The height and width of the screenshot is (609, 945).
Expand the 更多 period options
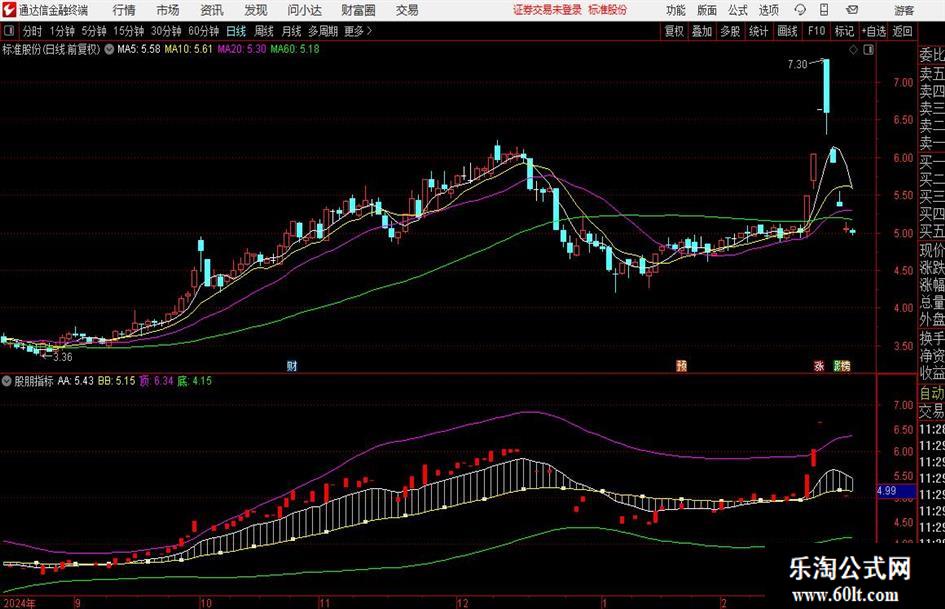coord(358,31)
